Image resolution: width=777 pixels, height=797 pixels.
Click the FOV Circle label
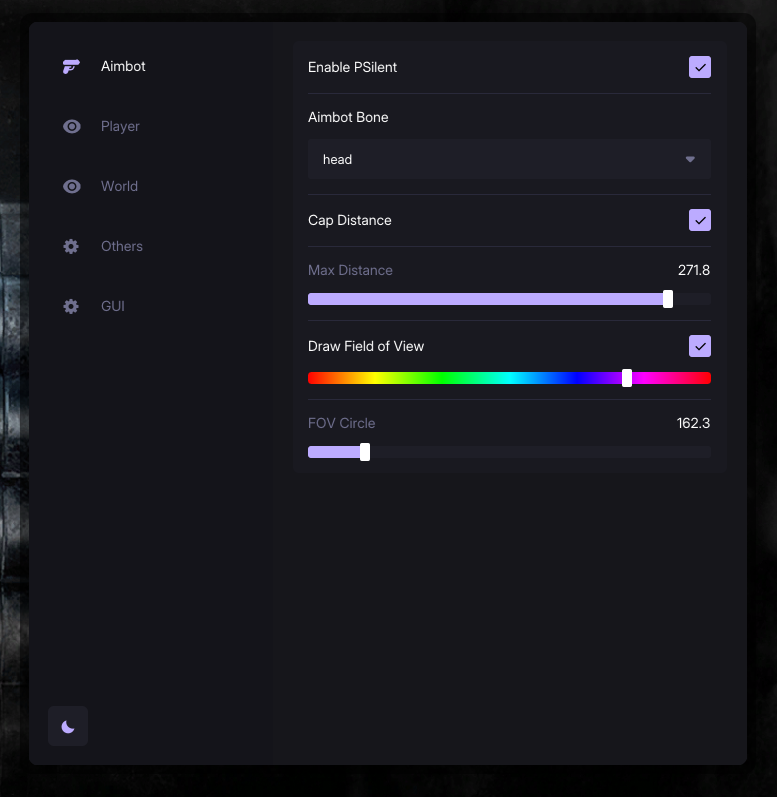[341, 423]
